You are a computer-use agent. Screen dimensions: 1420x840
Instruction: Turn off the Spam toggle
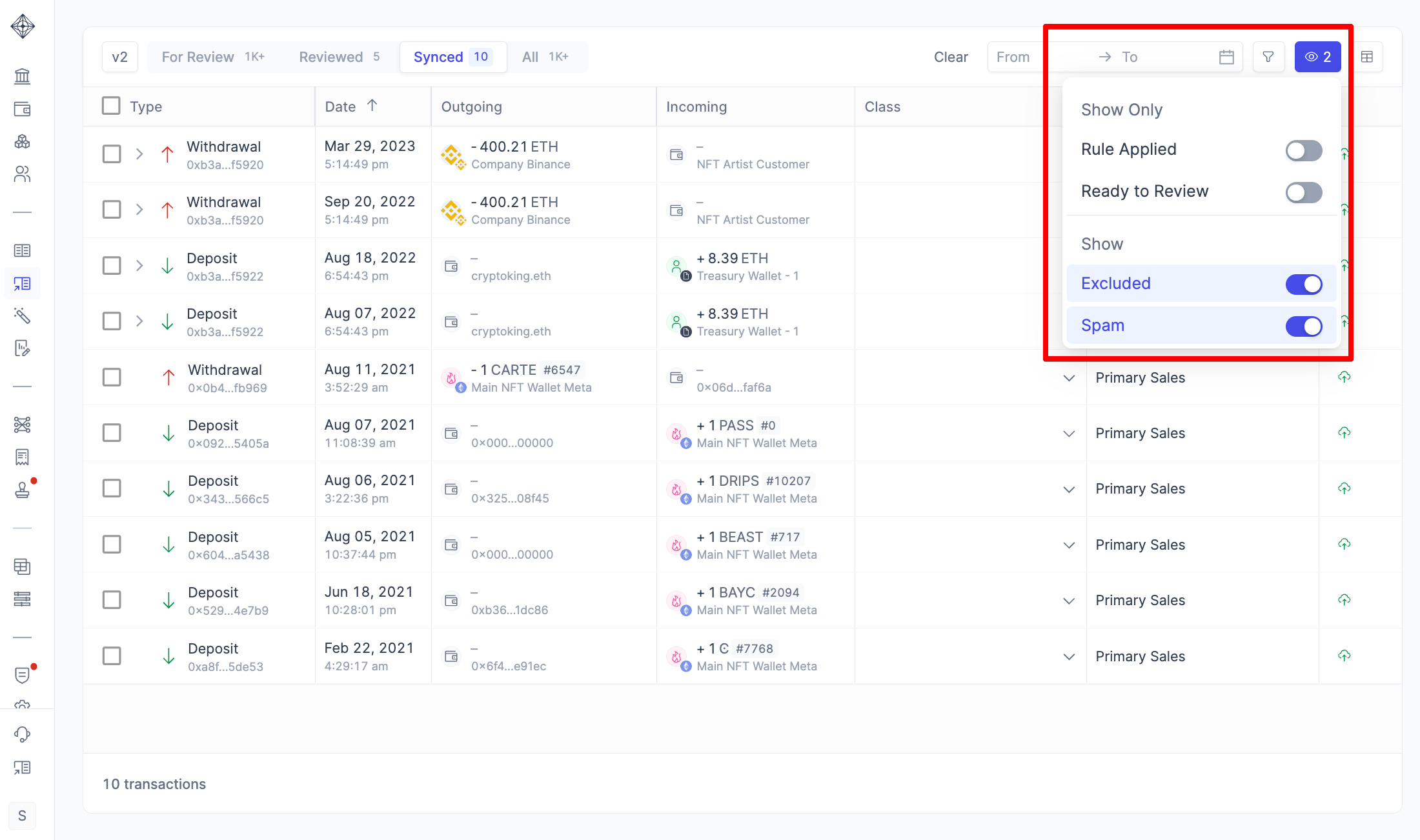[1303, 326]
